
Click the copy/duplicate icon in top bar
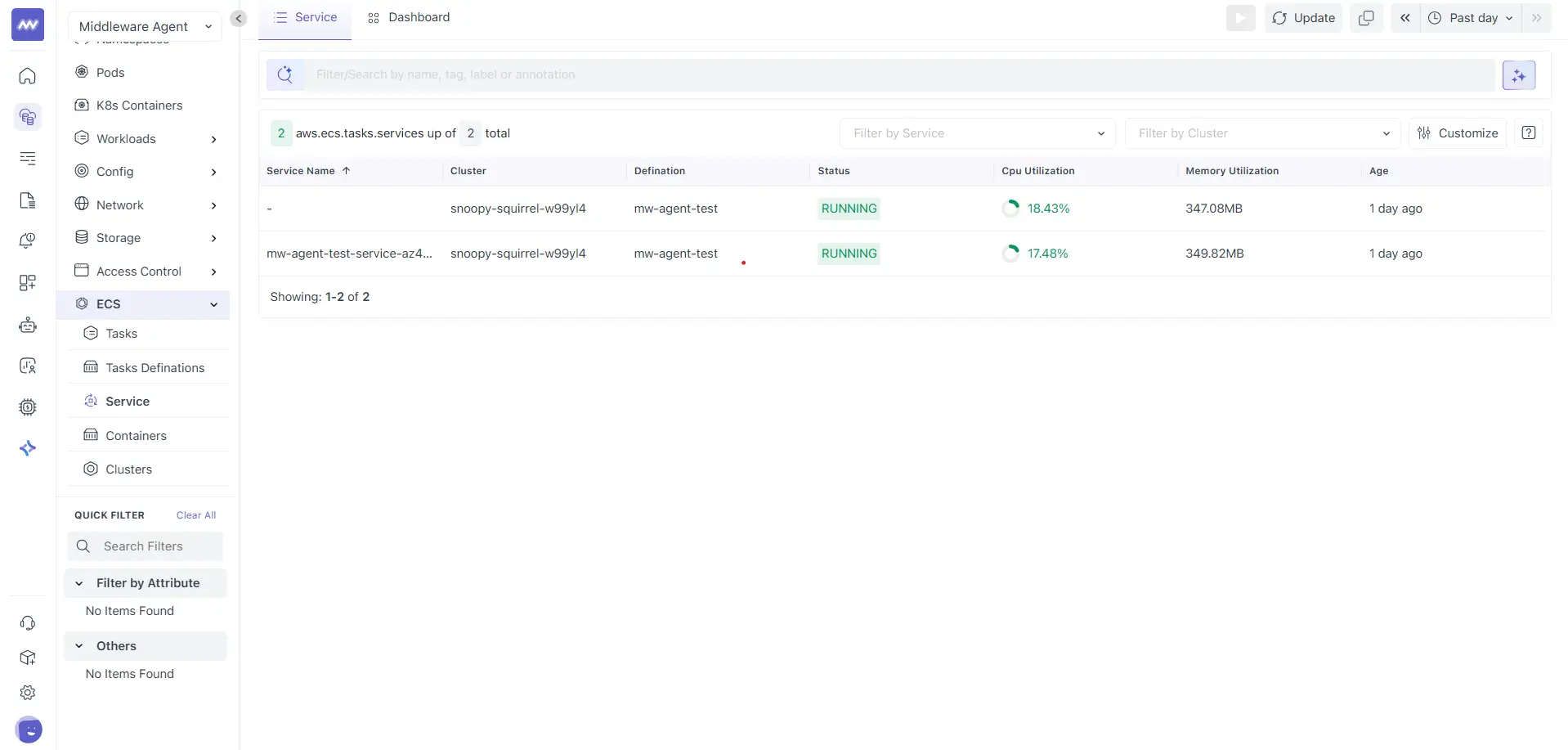pos(1365,18)
